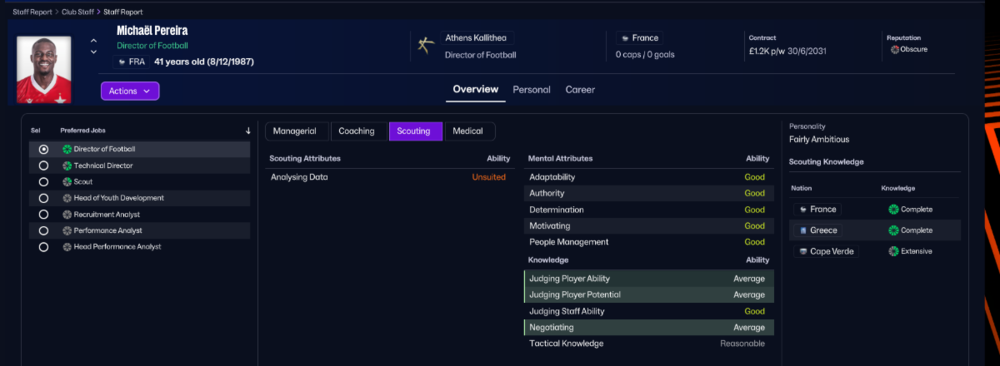Open the France scouting knowledge nation
1000x366 pixels.
(x=818, y=209)
